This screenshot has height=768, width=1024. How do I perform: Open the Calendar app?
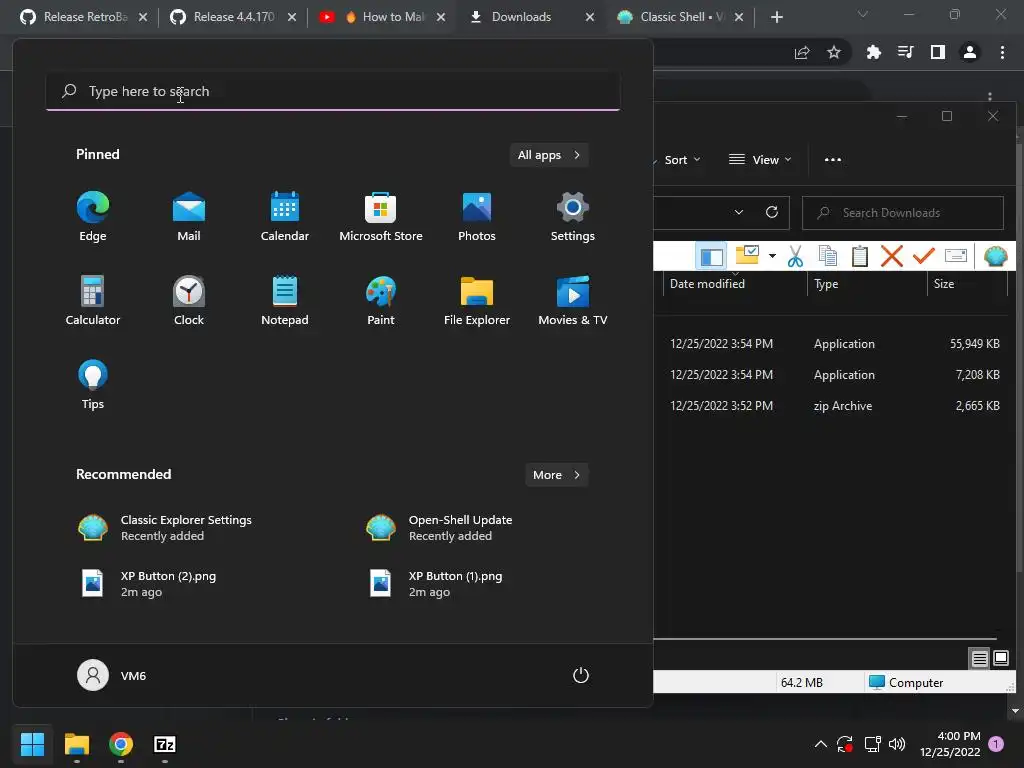(285, 217)
